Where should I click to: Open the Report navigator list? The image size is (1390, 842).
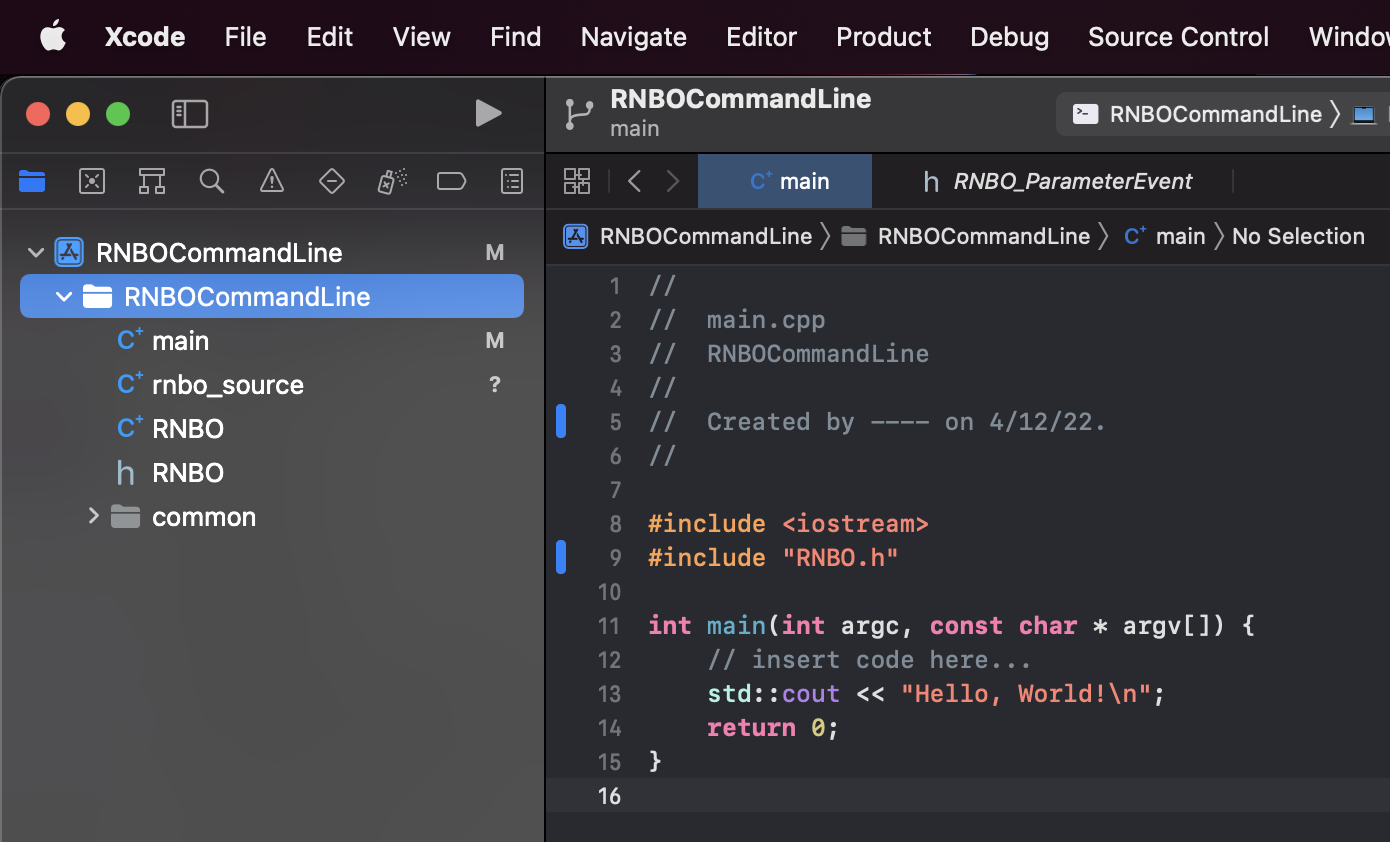[511, 181]
